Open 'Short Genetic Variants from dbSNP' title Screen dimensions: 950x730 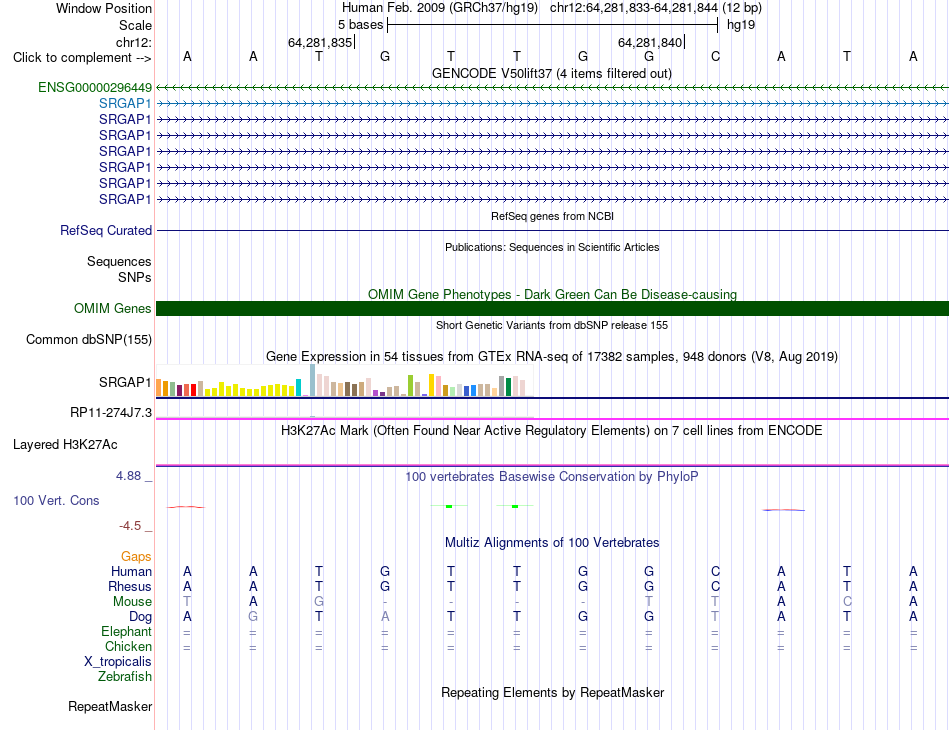(552, 325)
